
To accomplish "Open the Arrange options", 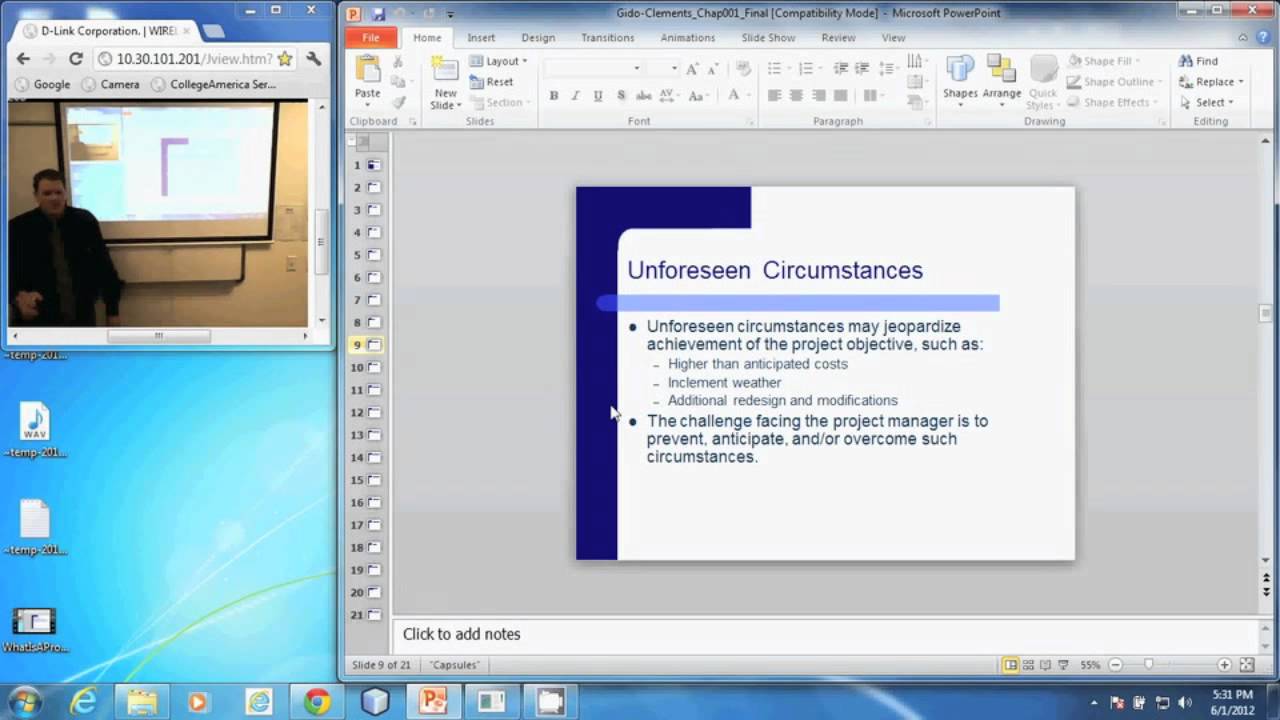I will pos(1001,78).
